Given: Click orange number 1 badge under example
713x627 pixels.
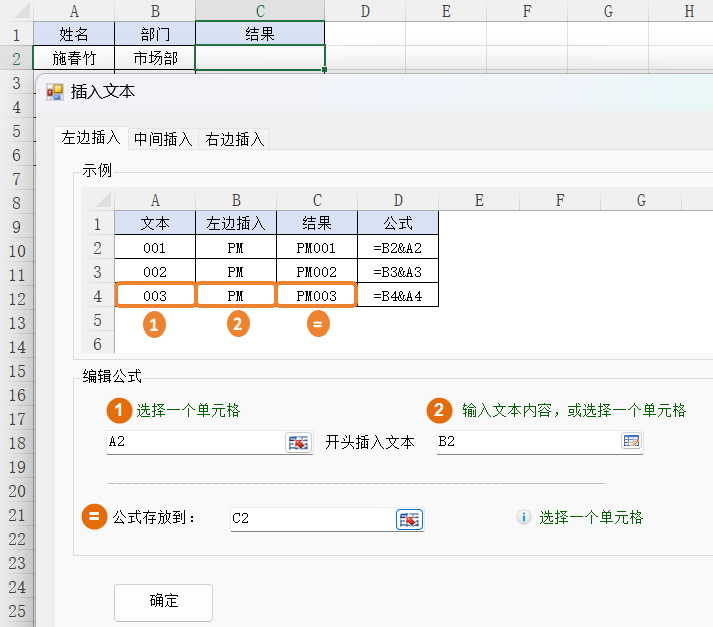Looking at the screenshot, I should pos(154,324).
